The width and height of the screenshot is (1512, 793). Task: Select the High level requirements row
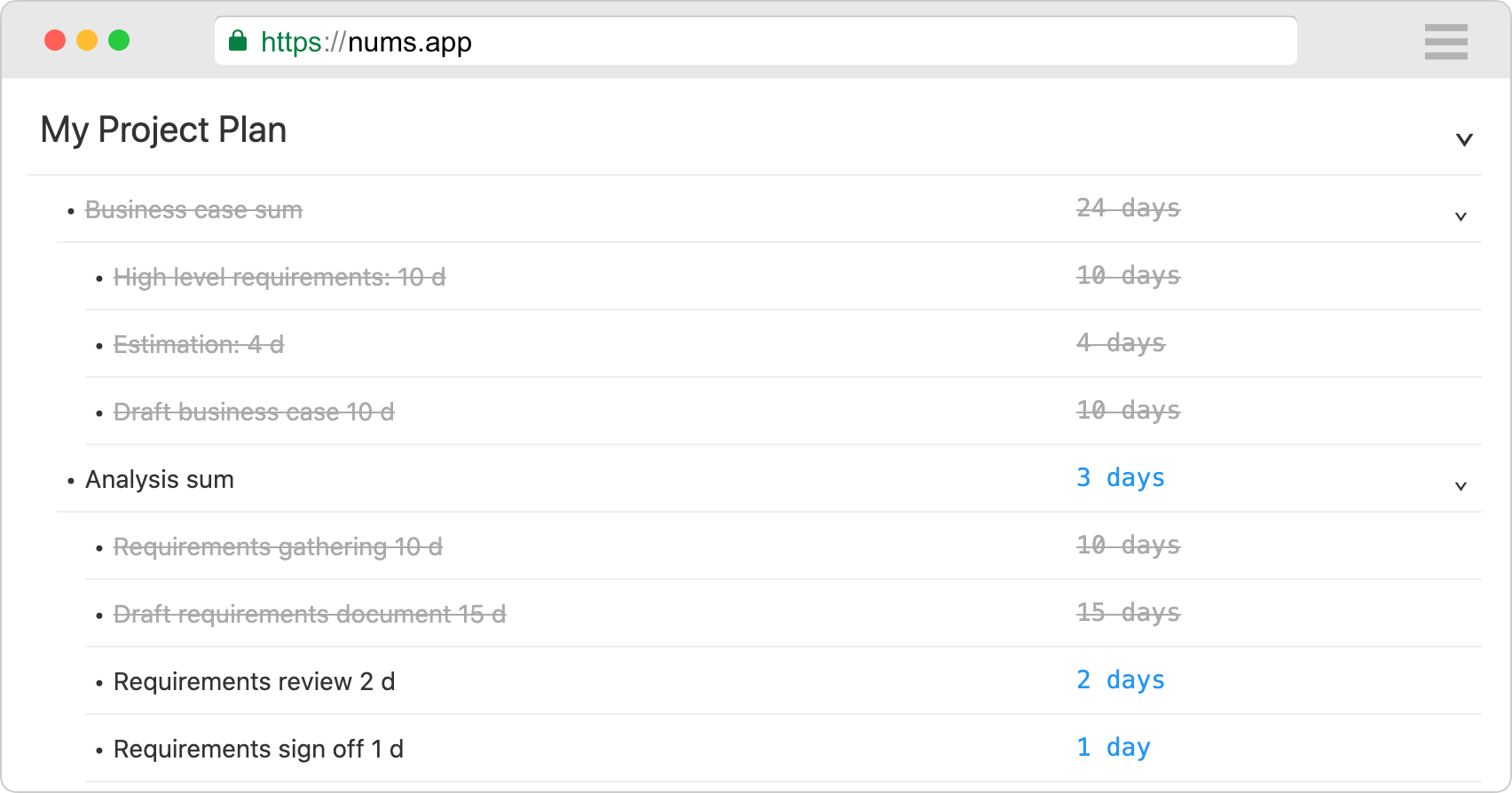[x=280, y=278]
